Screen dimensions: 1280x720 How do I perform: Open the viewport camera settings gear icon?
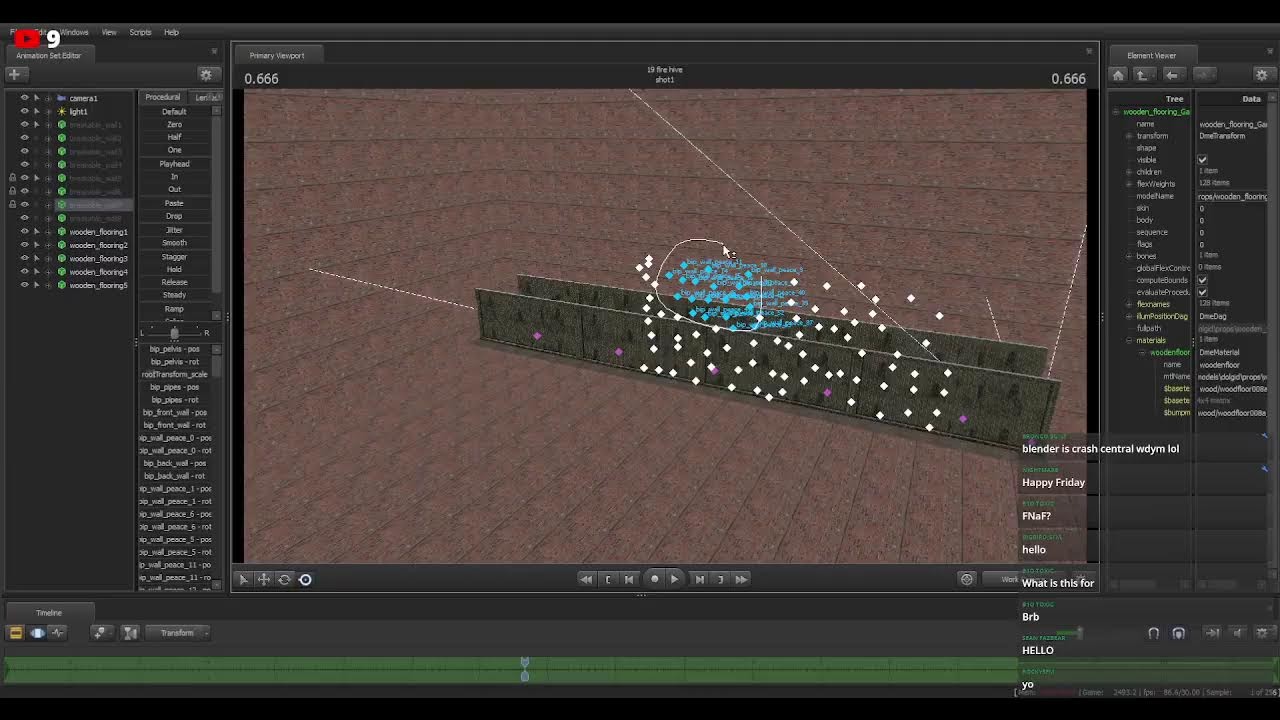tap(966, 579)
